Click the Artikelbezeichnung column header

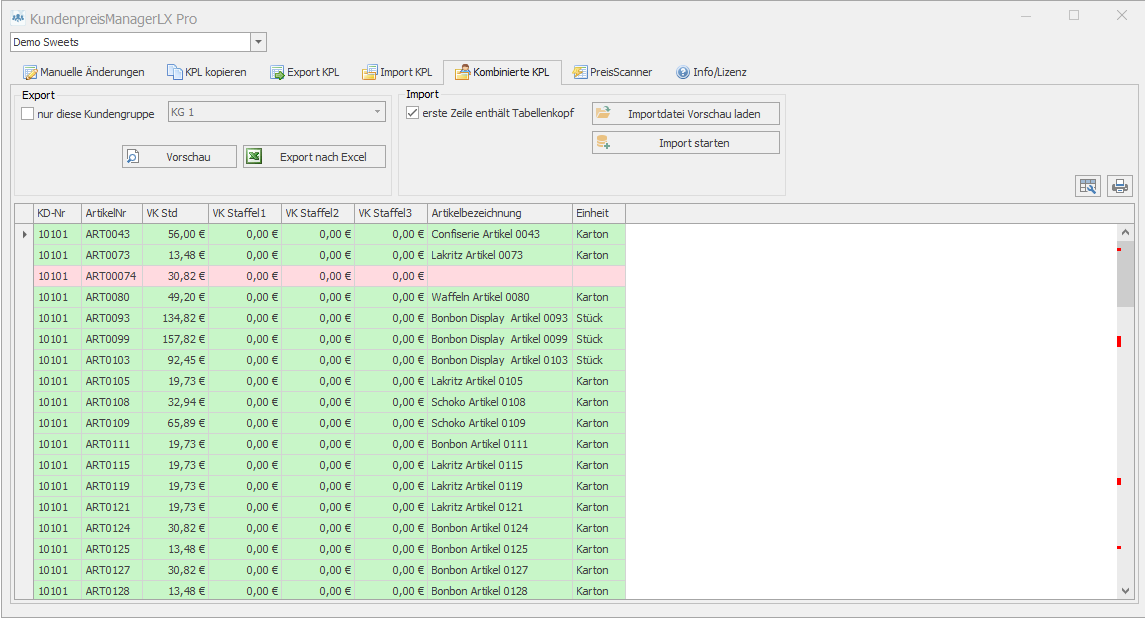[499, 213]
